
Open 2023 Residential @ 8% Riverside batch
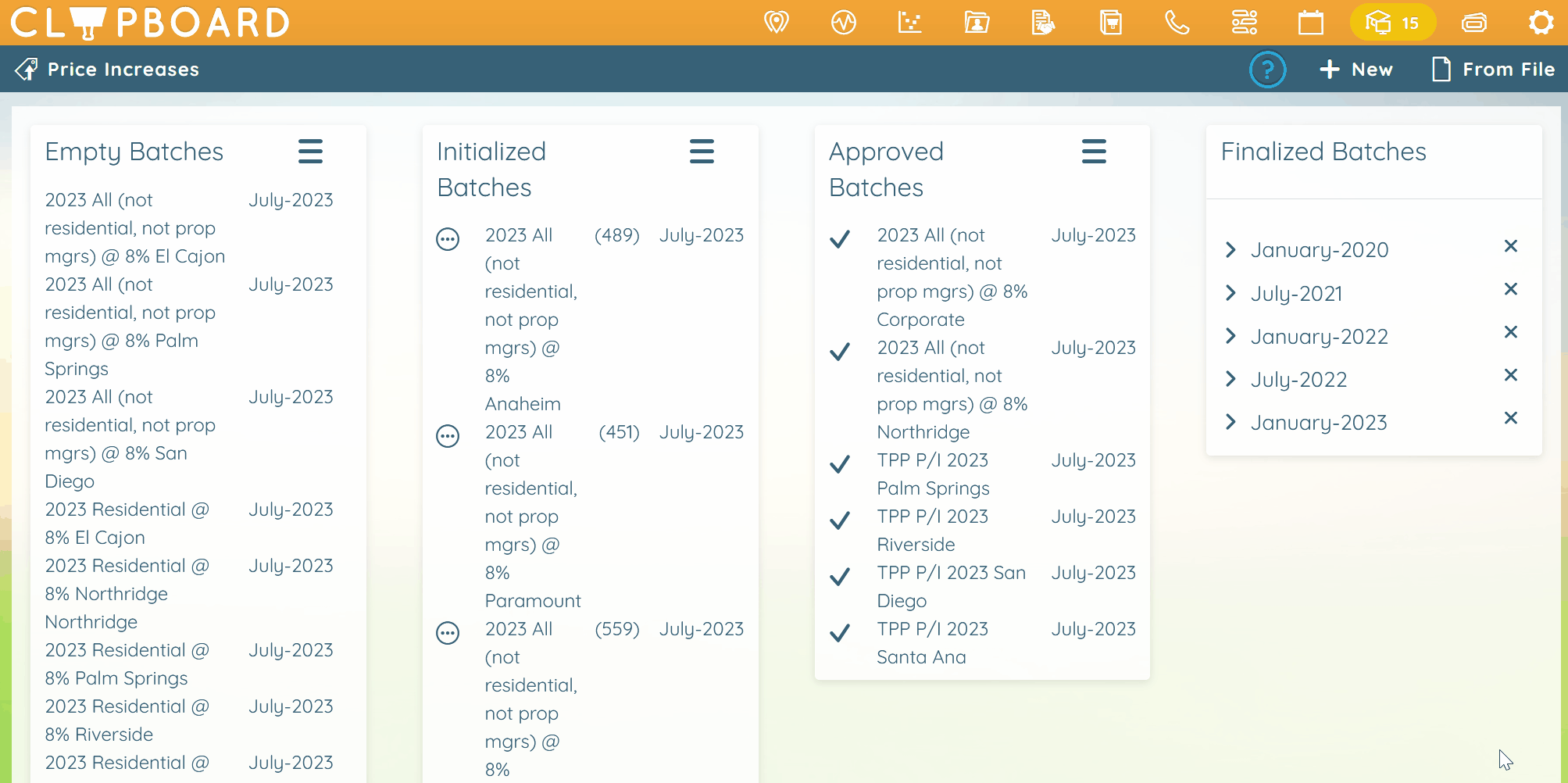point(127,720)
